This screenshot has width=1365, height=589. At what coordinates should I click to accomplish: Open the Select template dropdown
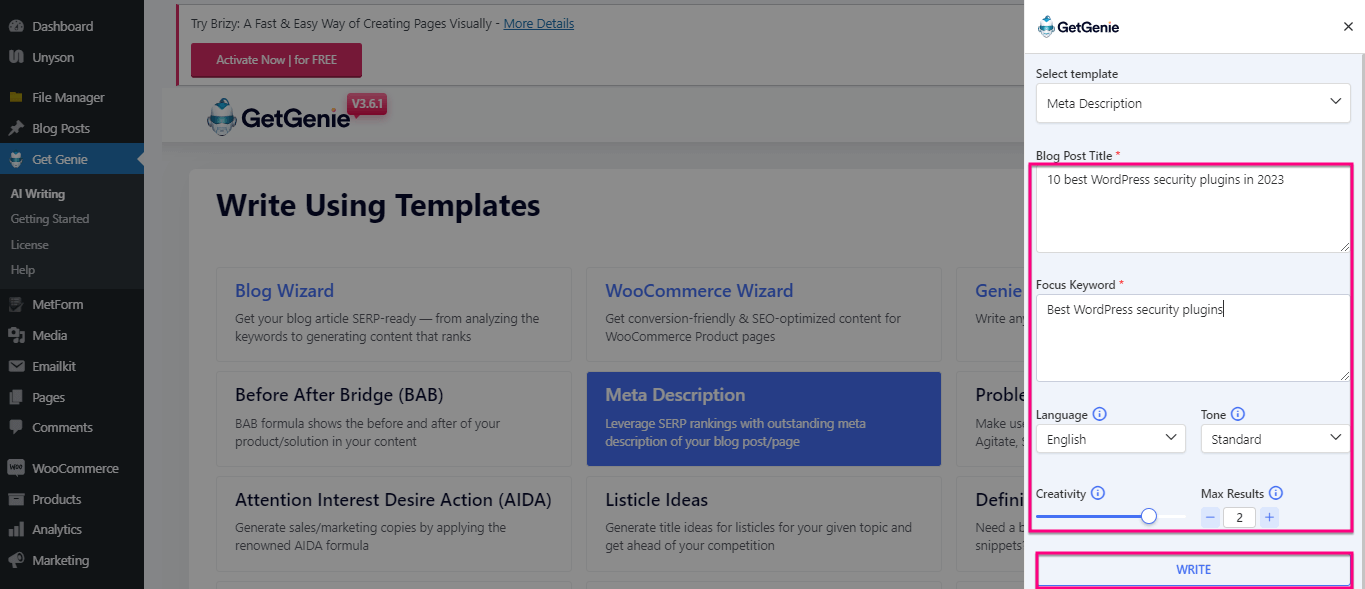[x=1193, y=103]
